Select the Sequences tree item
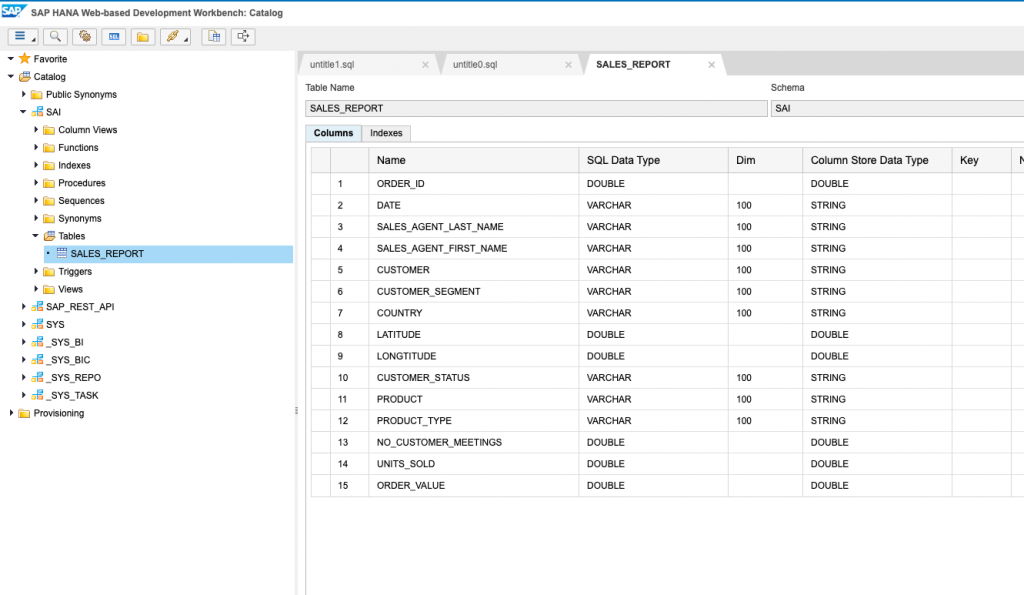1024x595 pixels. (81, 201)
